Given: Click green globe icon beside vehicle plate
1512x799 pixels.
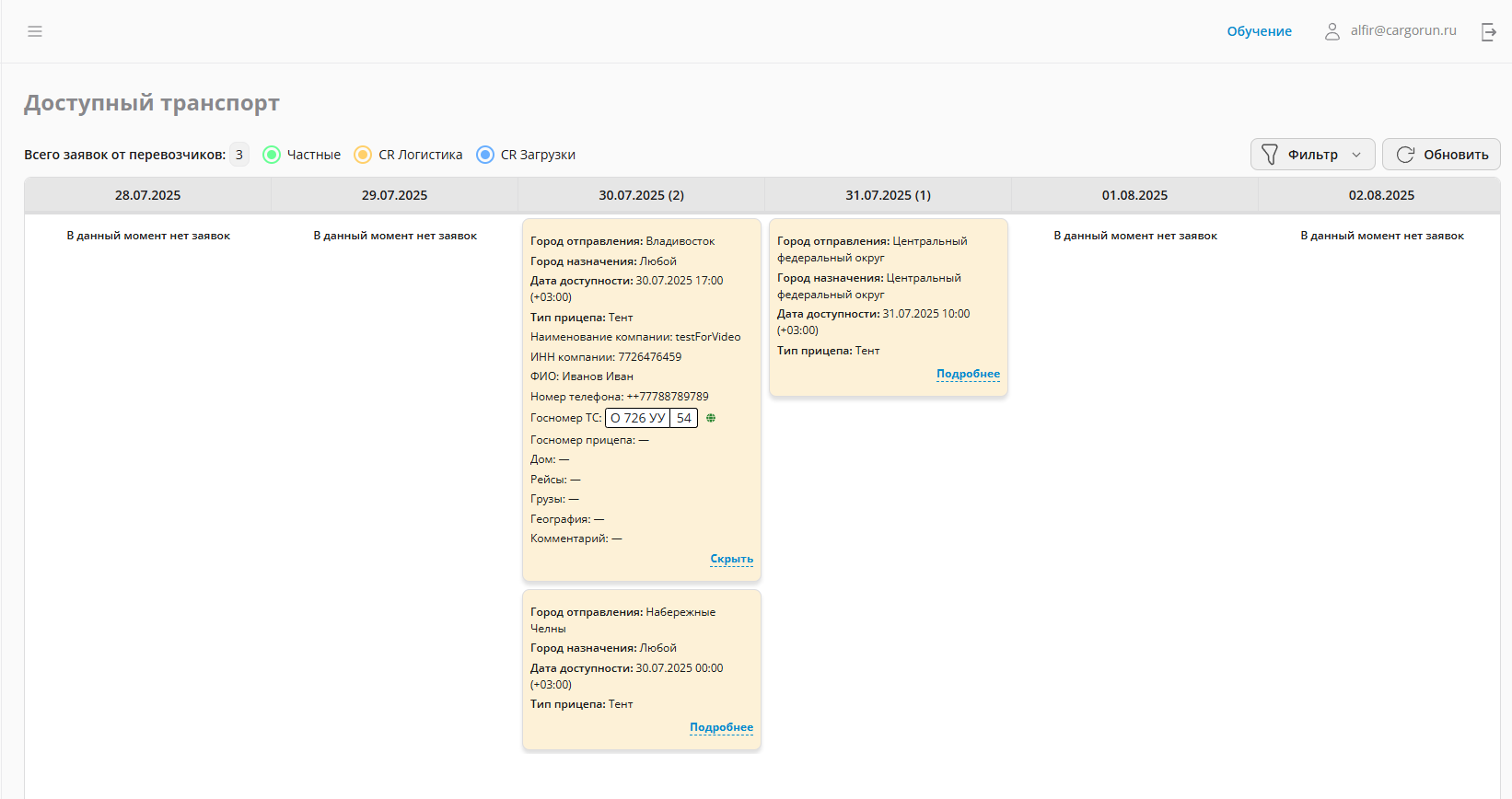Looking at the screenshot, I should (x=711, y=418).
